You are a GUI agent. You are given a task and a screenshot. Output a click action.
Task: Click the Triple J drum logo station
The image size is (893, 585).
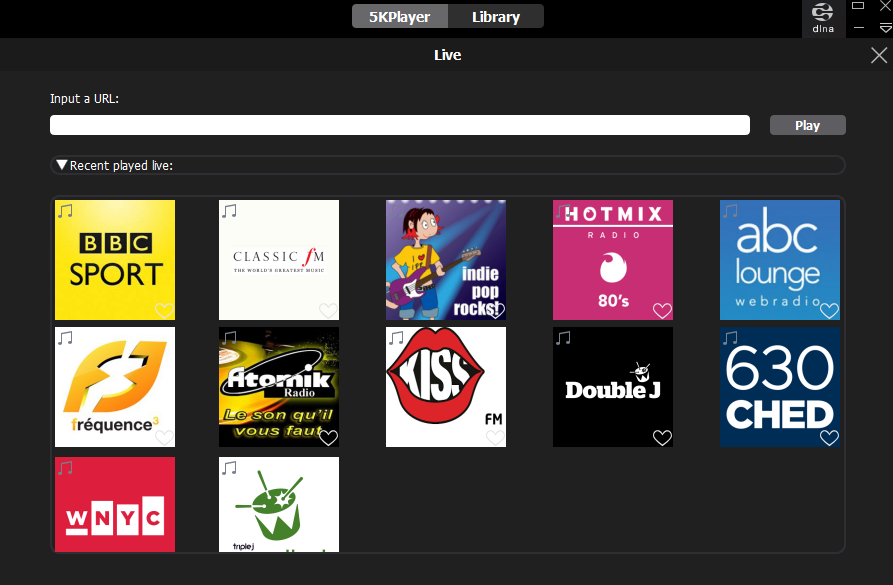pyautogui.click(x=279, y=505)
